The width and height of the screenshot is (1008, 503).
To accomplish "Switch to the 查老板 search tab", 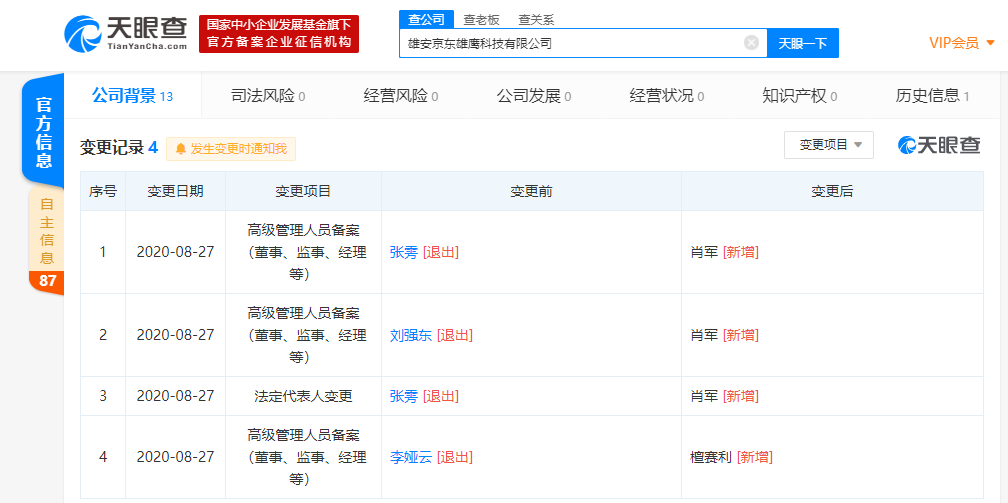I will (481, 20).
